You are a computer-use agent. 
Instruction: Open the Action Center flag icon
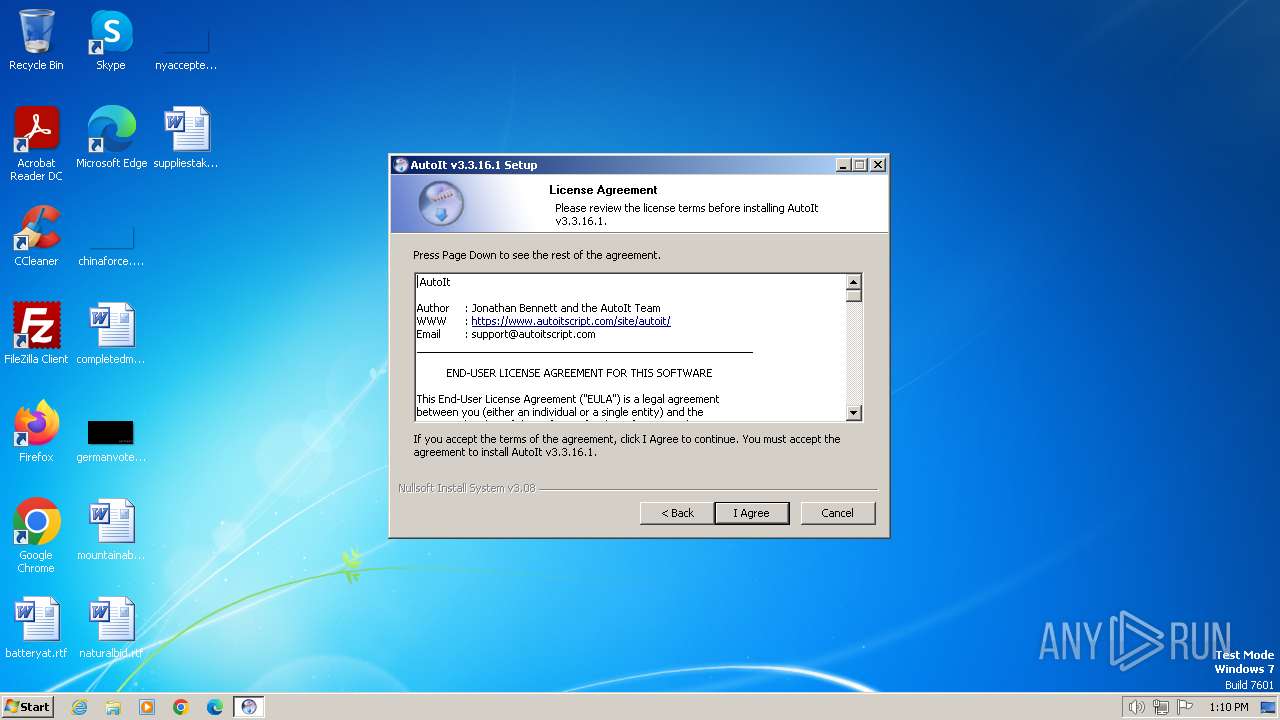tap(1185, 707)
